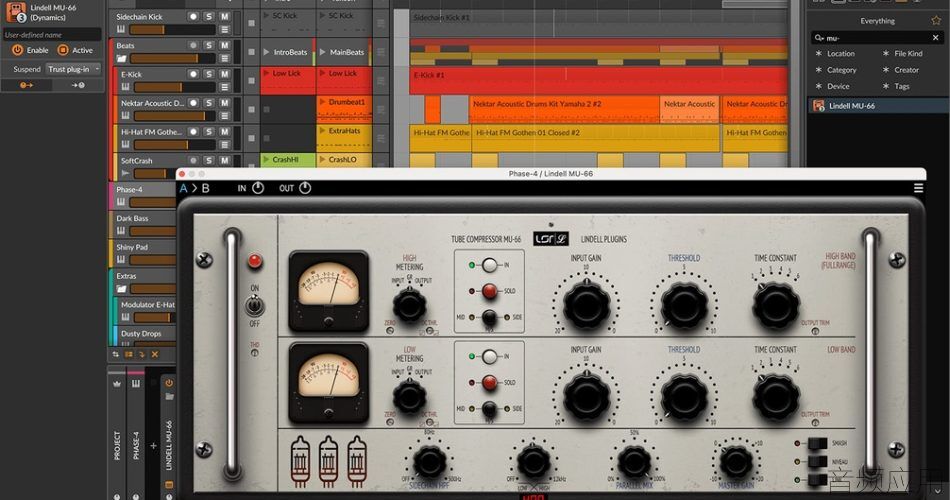Toggle low band IN white button
Viewport: 950px width, 500px height.
pyautogui.click(x=490, y=356)
